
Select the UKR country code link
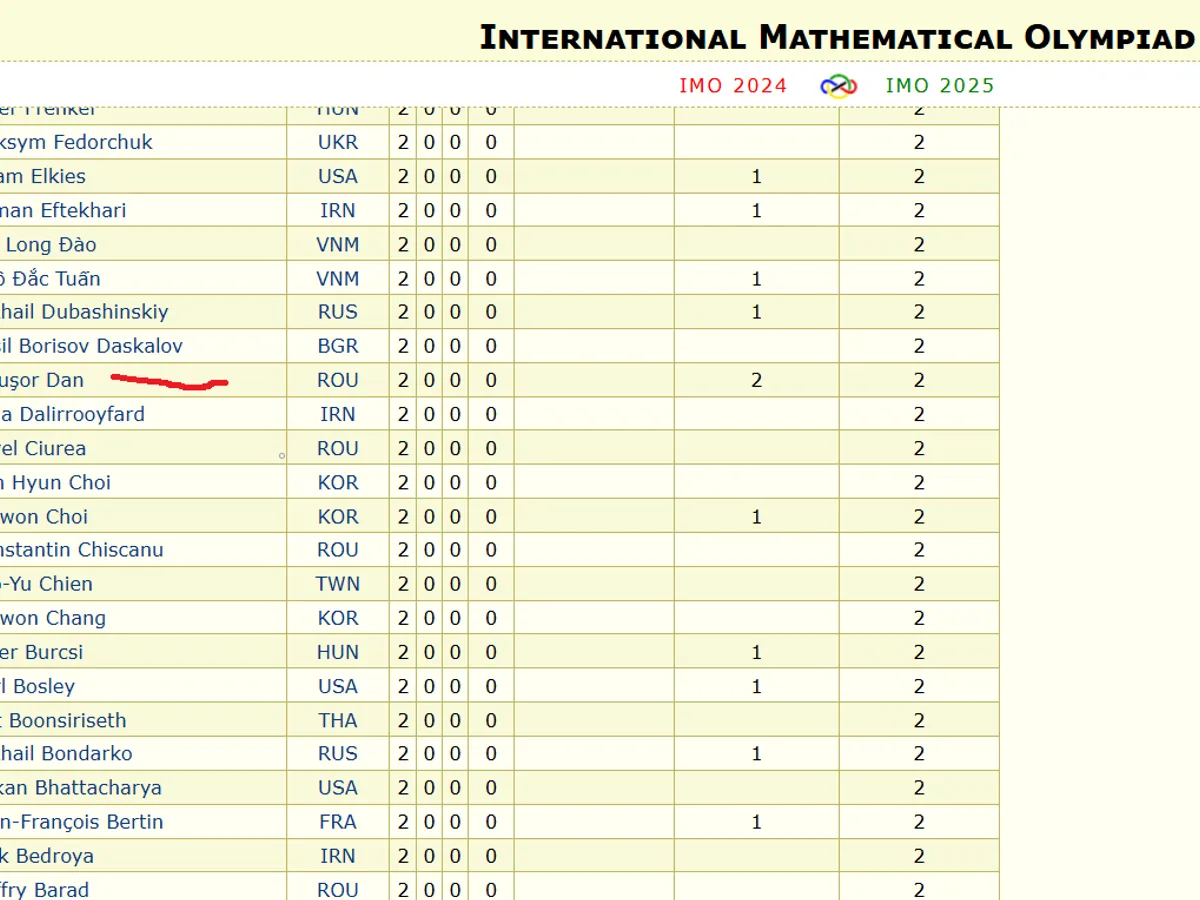coord(337,142)
